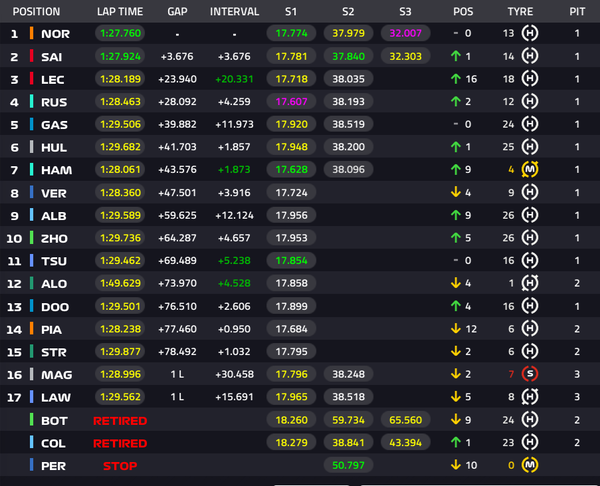Click the used hard tyre icon for LAW
The height and width of the screenshot is (486, 600).
pos(530,396)
